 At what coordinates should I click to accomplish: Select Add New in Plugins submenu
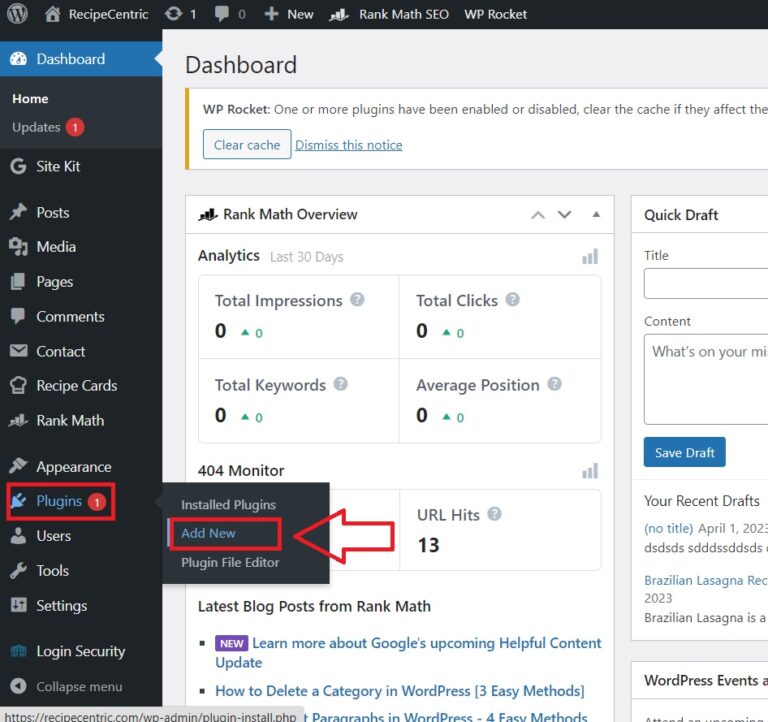click(208, 533)
